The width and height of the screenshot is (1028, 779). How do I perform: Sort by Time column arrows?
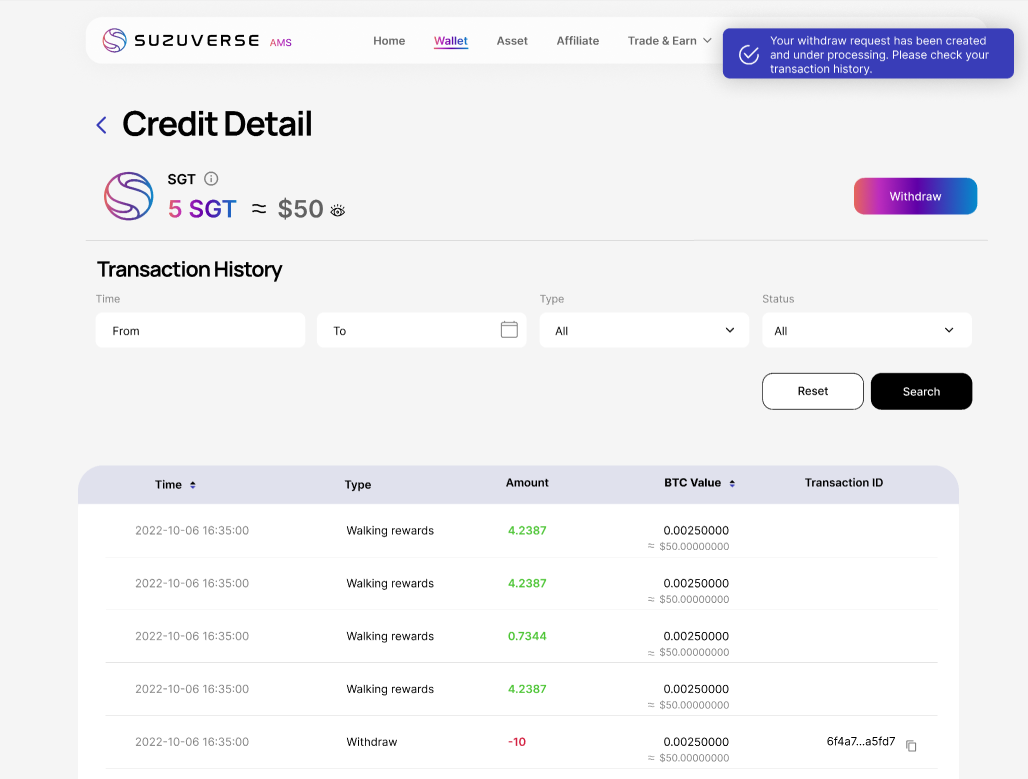(193, 485)
